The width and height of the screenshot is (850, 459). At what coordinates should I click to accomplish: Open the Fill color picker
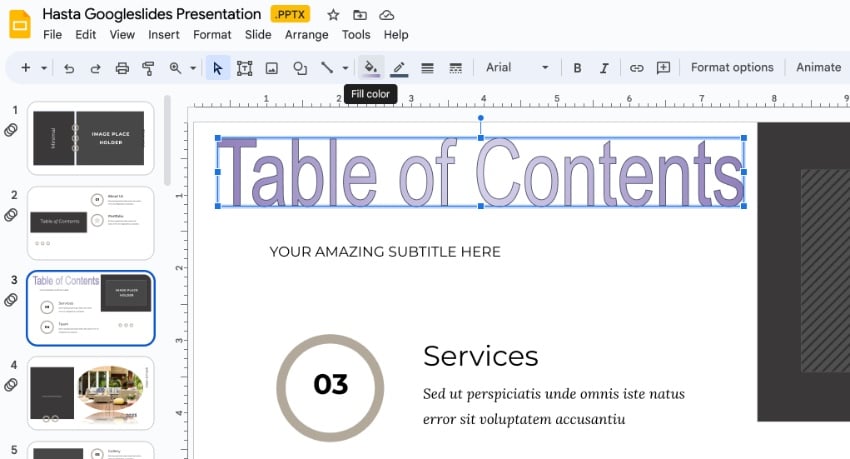pos(371,68)
